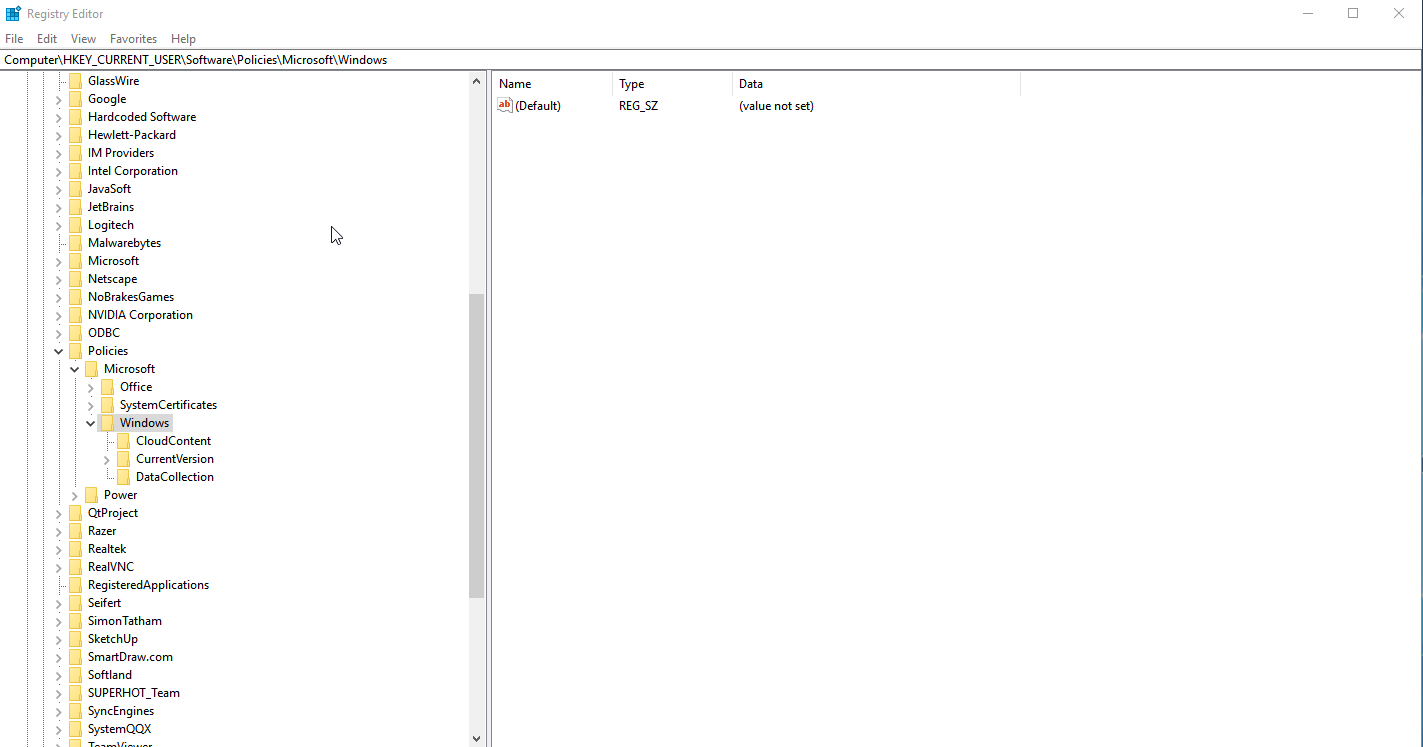Select the Softland key

coord(109,675)
